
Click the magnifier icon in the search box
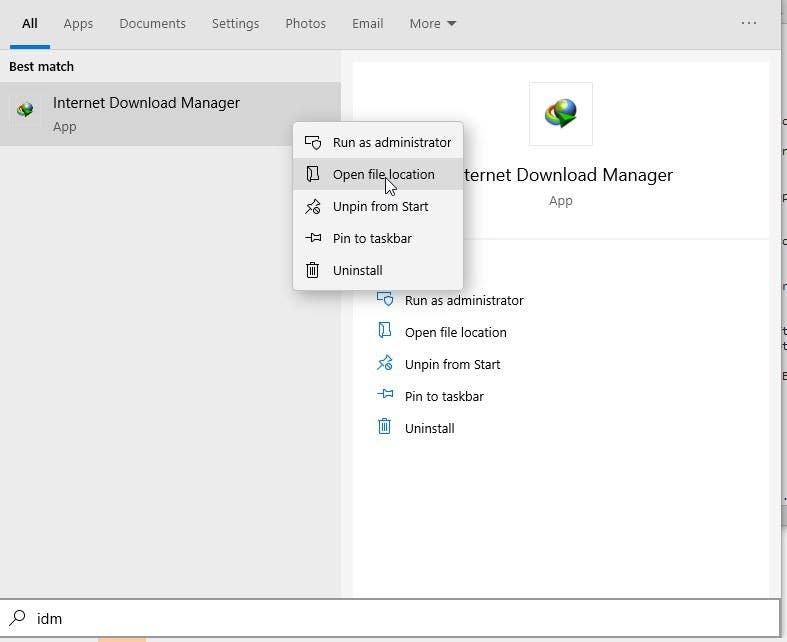pos(17,618)
